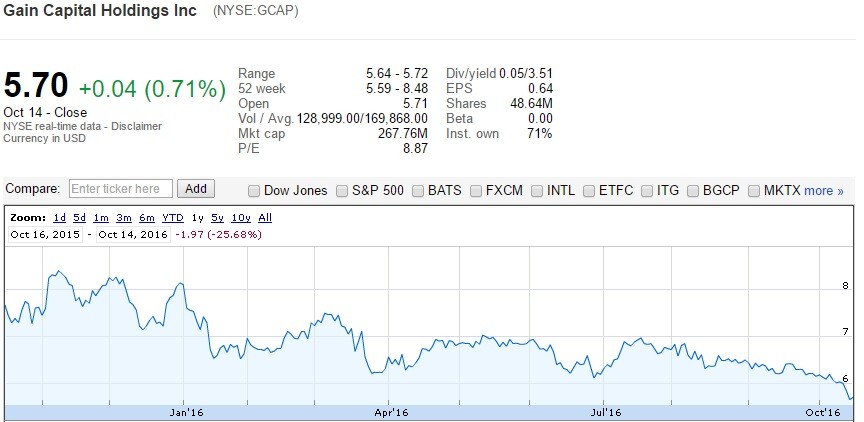
Task: Enable the ETFC comparison checkbox
Action: [589, 191]
